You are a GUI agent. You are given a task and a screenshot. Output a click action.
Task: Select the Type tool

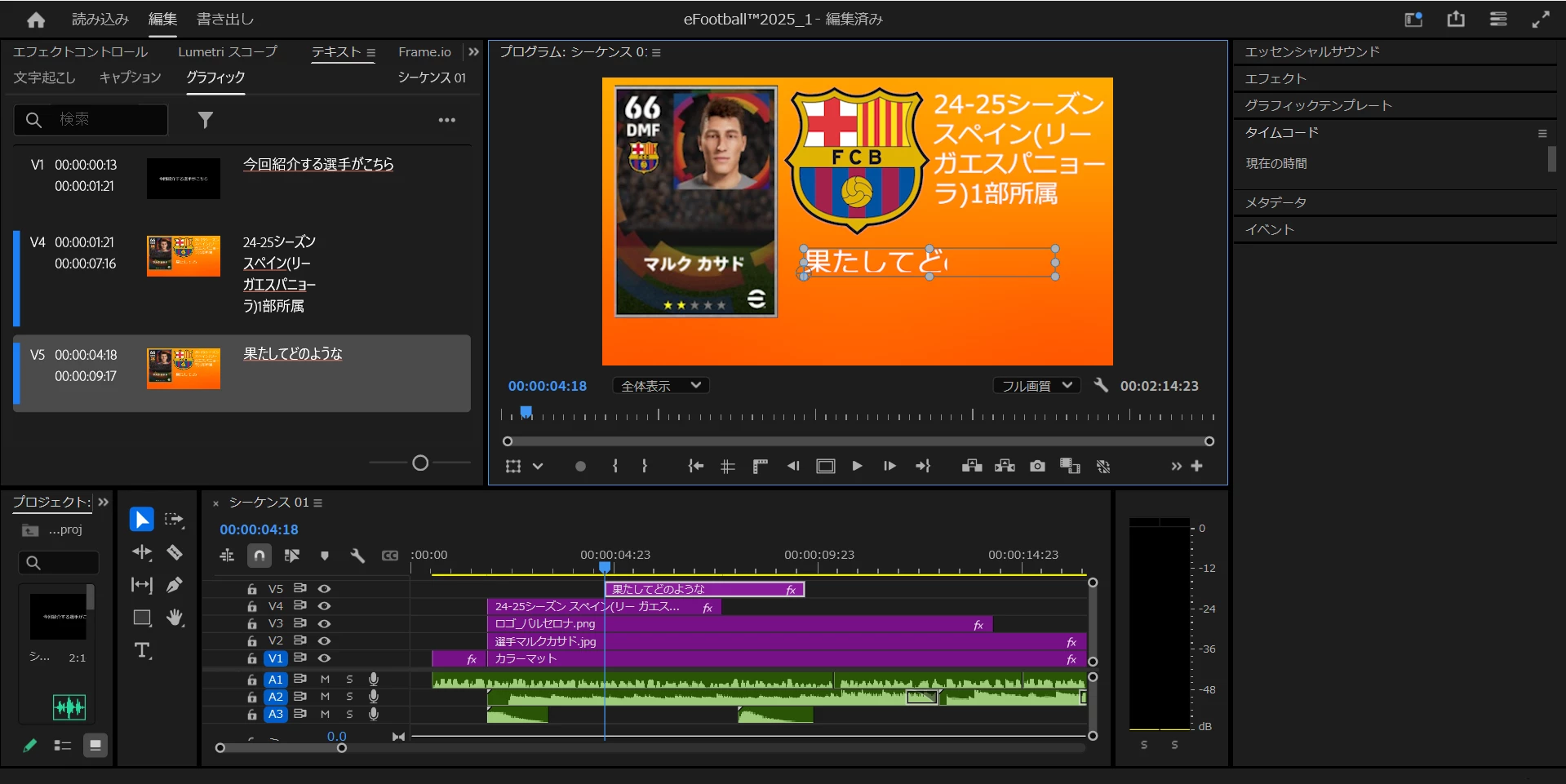[x=143, y=650]
